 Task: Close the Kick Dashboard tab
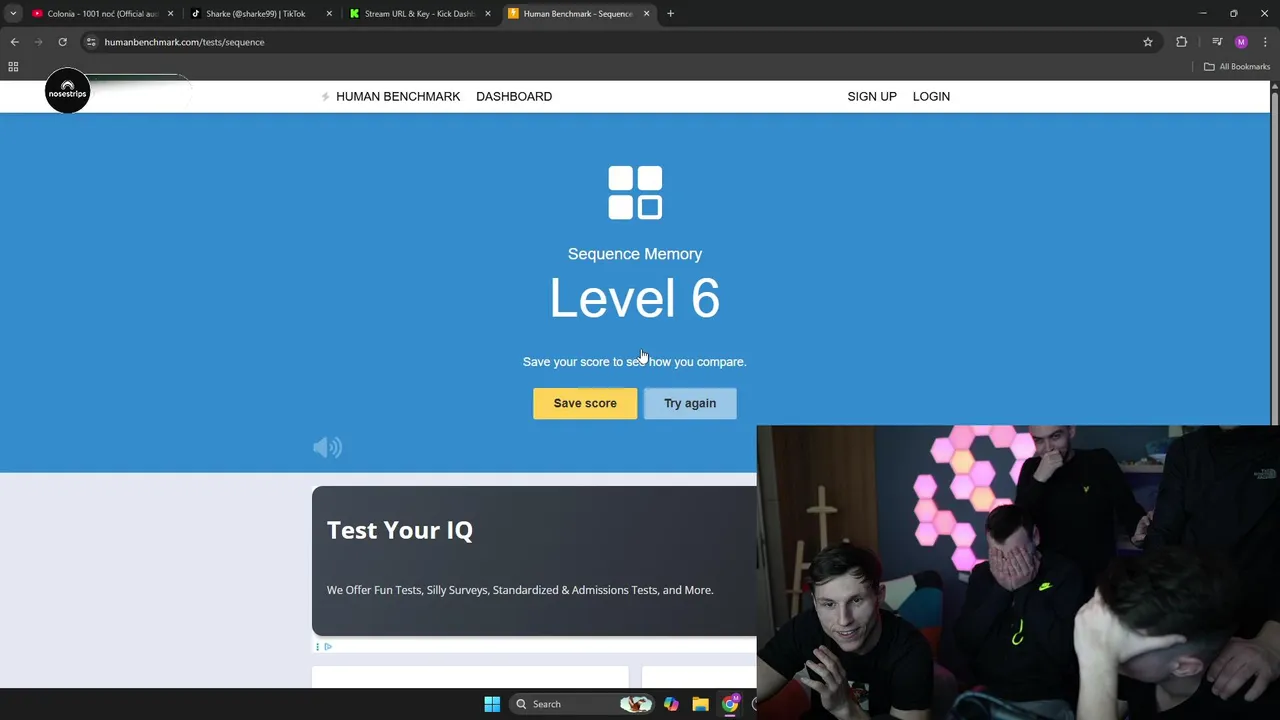tap(488, 14)
